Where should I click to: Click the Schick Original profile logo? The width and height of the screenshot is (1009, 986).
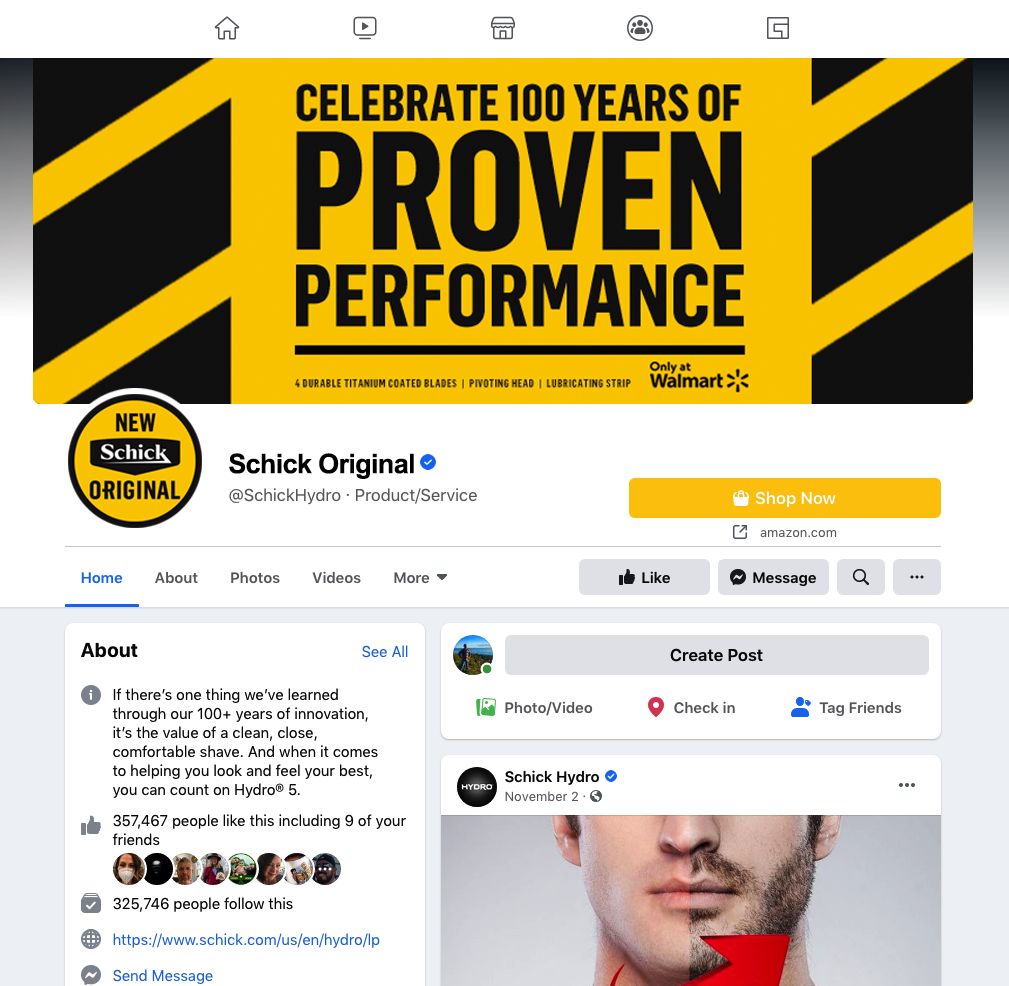point(135,461)
